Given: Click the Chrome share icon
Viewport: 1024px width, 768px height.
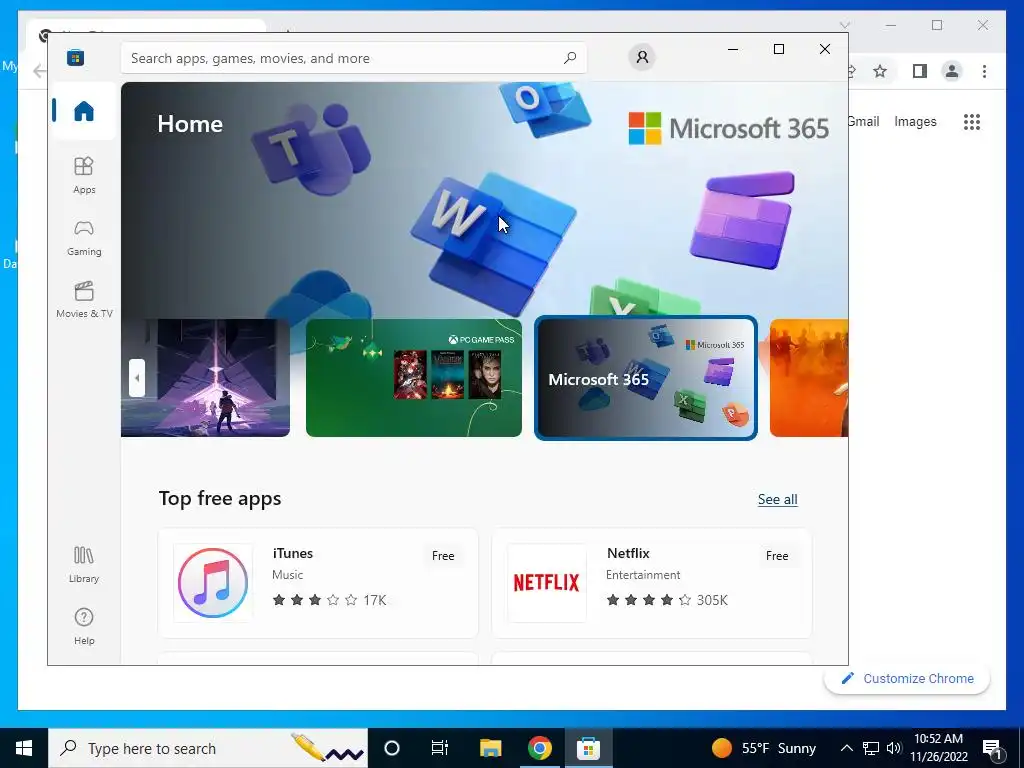Looking at the screenshot, I should point(852,71).
